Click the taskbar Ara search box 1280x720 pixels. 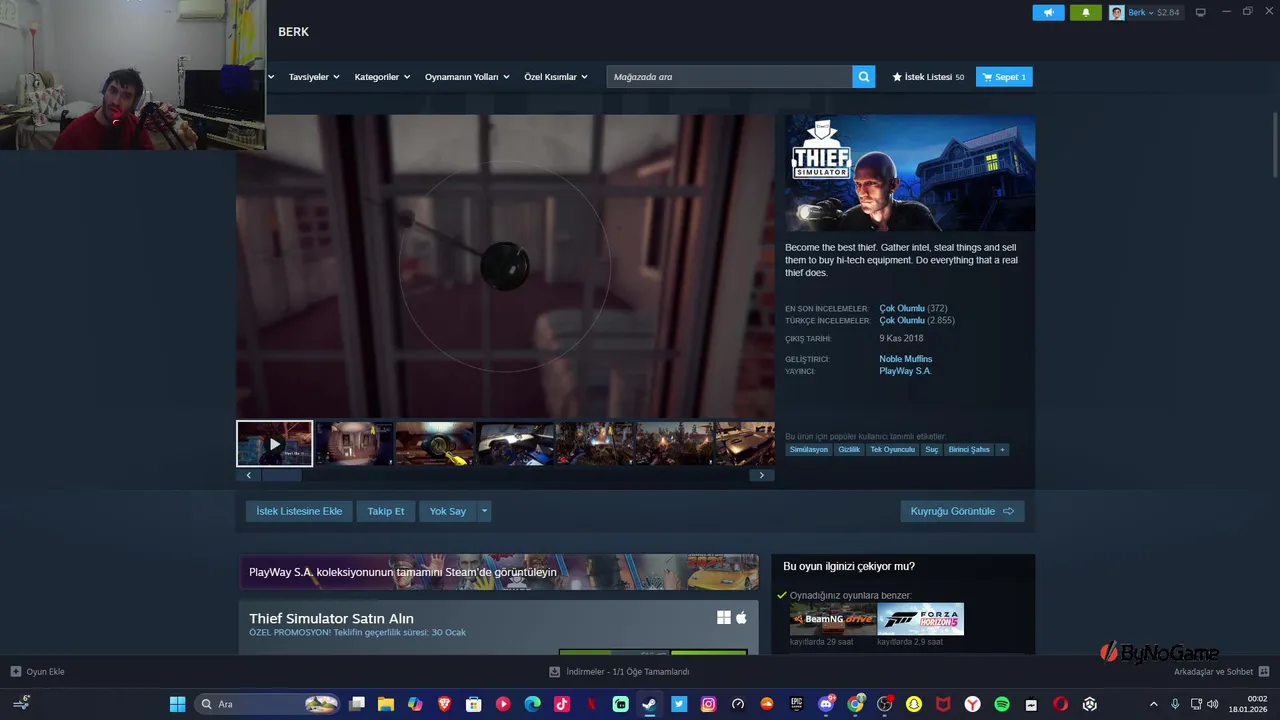click(x=268, y=704)
